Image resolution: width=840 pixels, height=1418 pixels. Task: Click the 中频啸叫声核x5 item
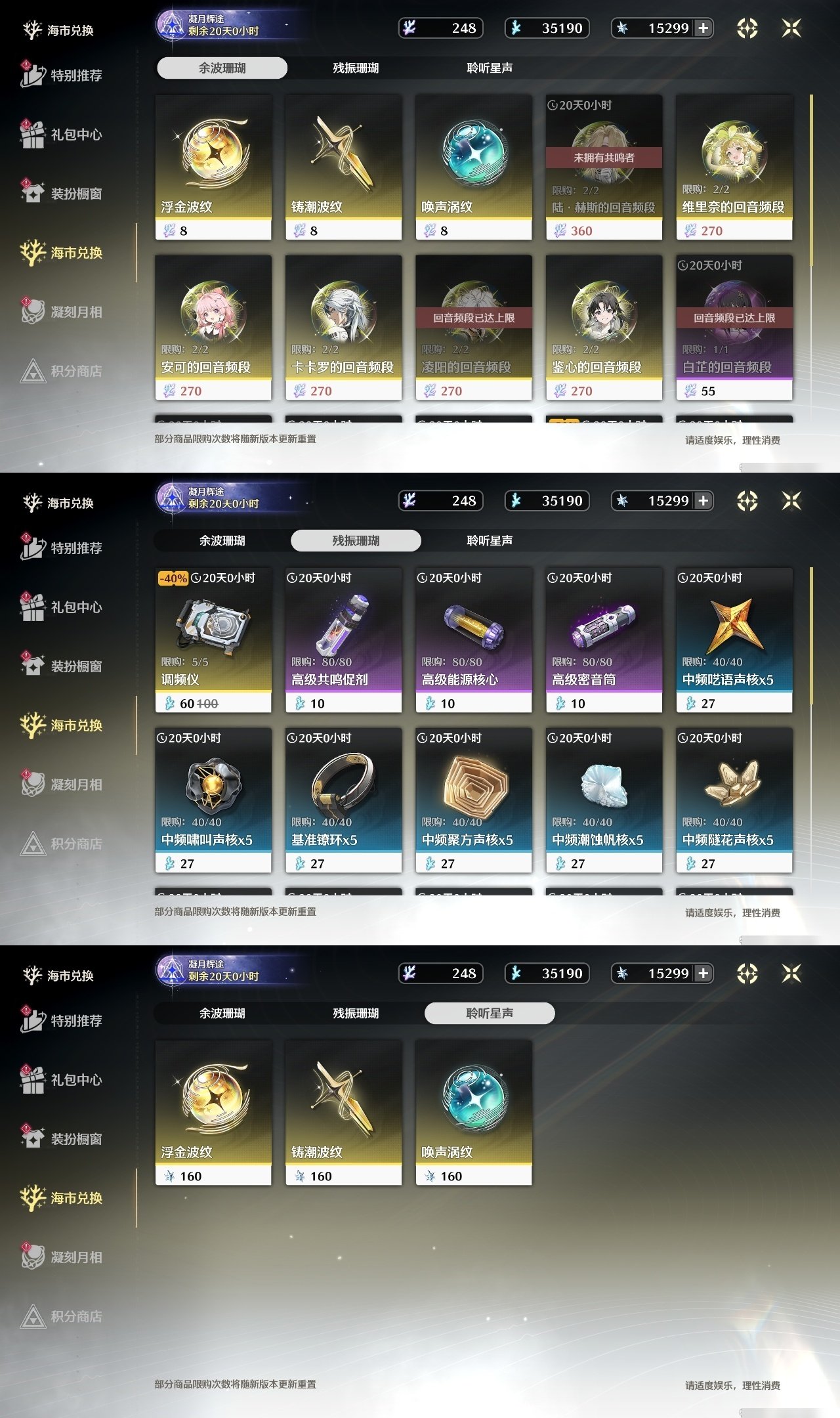pos(213,800)
